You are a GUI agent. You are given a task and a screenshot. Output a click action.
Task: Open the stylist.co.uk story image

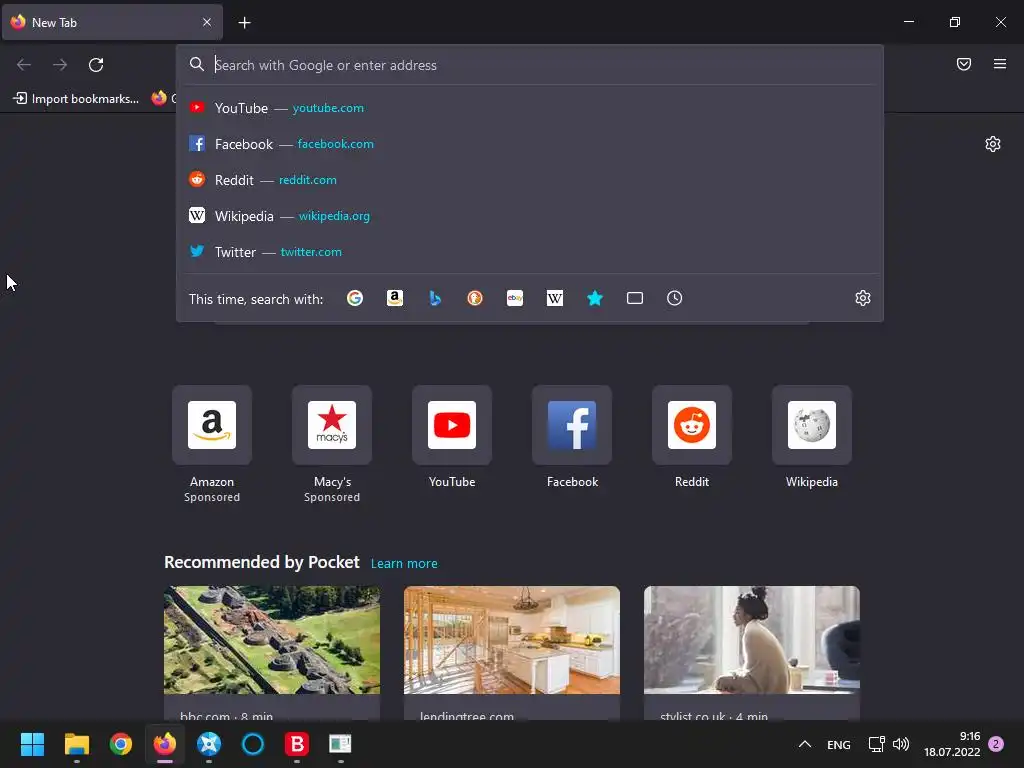click(752, 640)
